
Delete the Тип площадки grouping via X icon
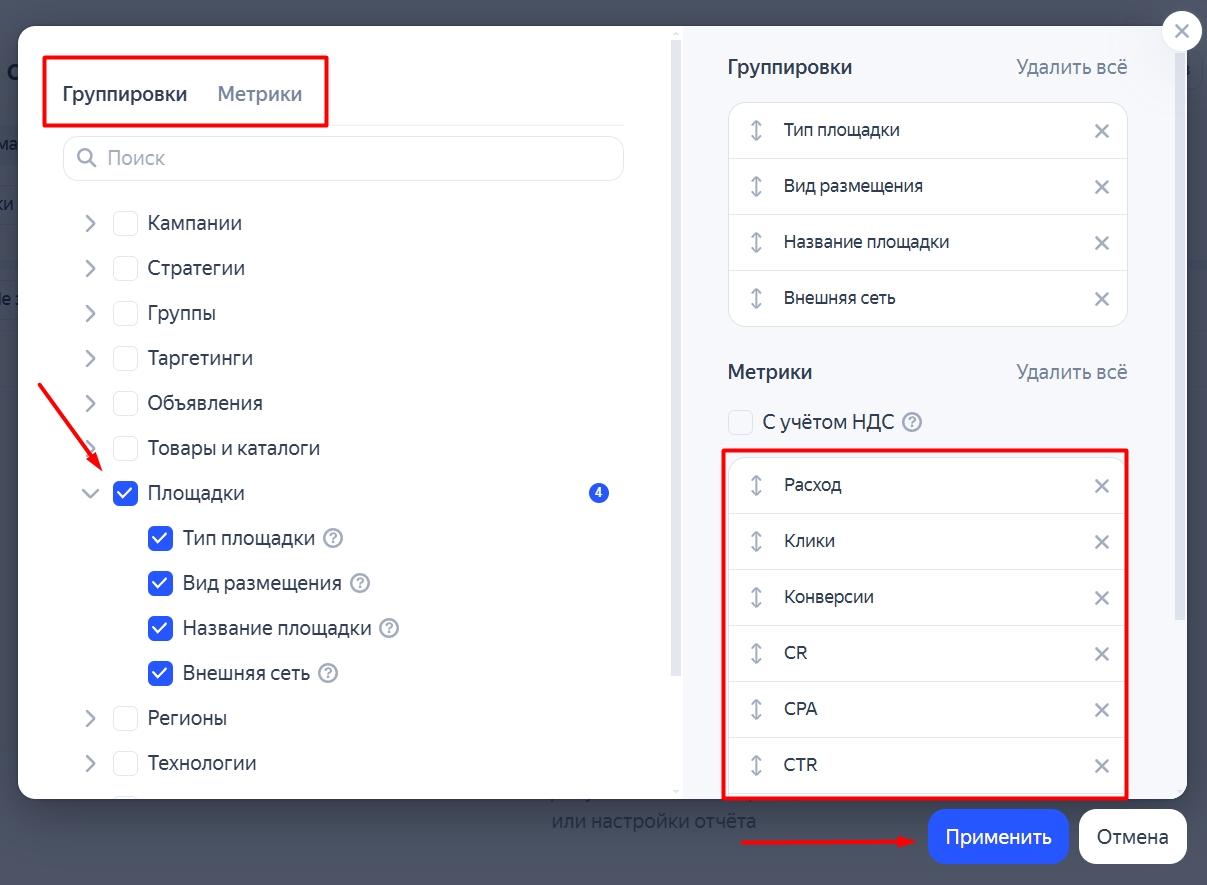(x=1101, y=131)
